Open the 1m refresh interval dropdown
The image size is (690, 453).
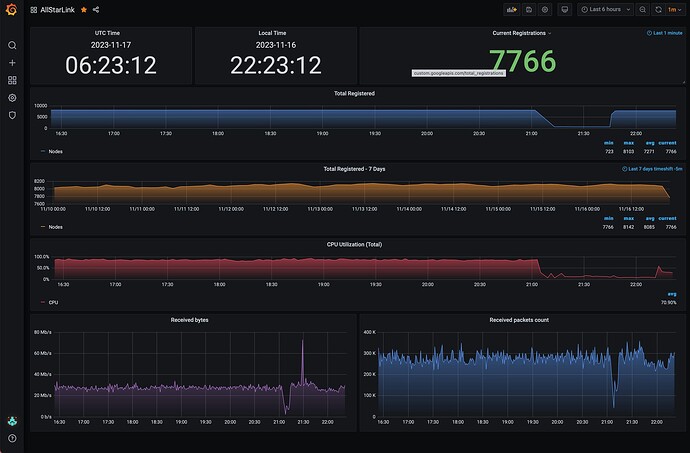(675, 10)
